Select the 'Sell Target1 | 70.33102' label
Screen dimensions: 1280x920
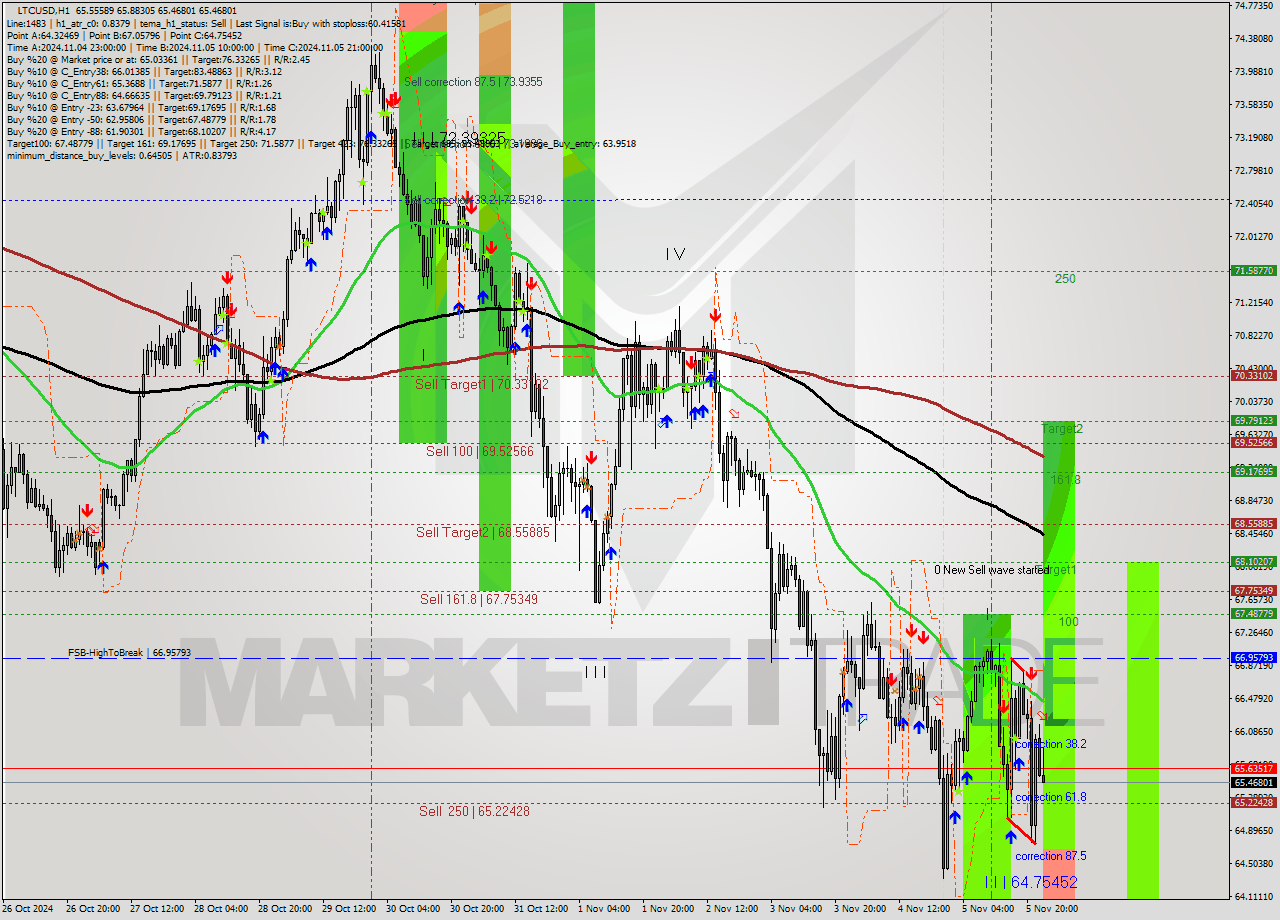tap(482, 384)
